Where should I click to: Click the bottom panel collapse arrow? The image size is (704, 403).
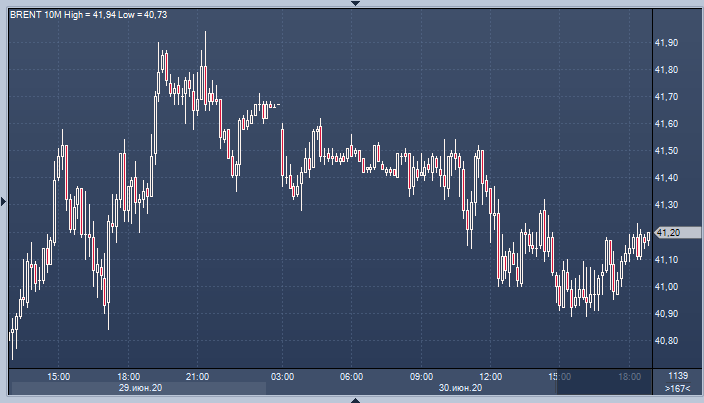click(x=353, y=399)
